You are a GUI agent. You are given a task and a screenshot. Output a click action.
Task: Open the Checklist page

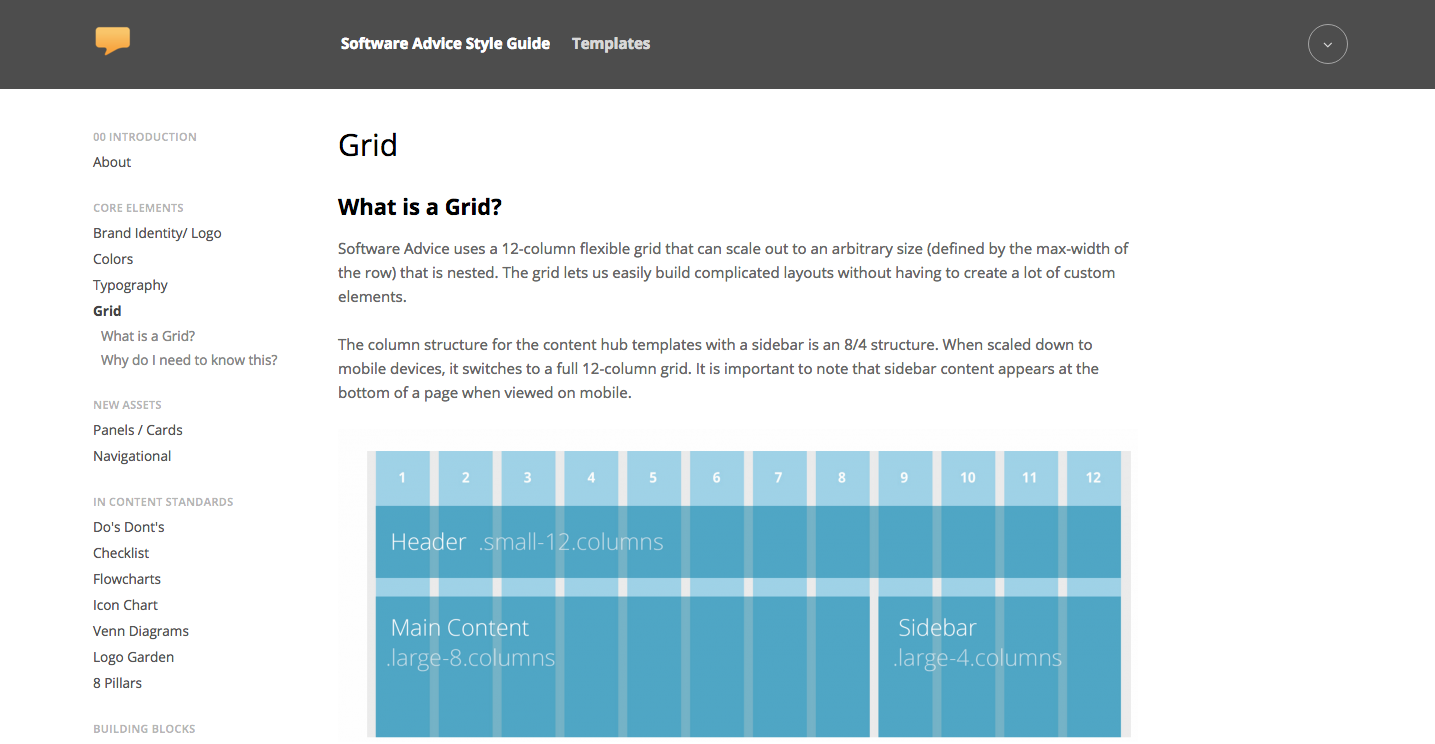(x=121, y=553)
